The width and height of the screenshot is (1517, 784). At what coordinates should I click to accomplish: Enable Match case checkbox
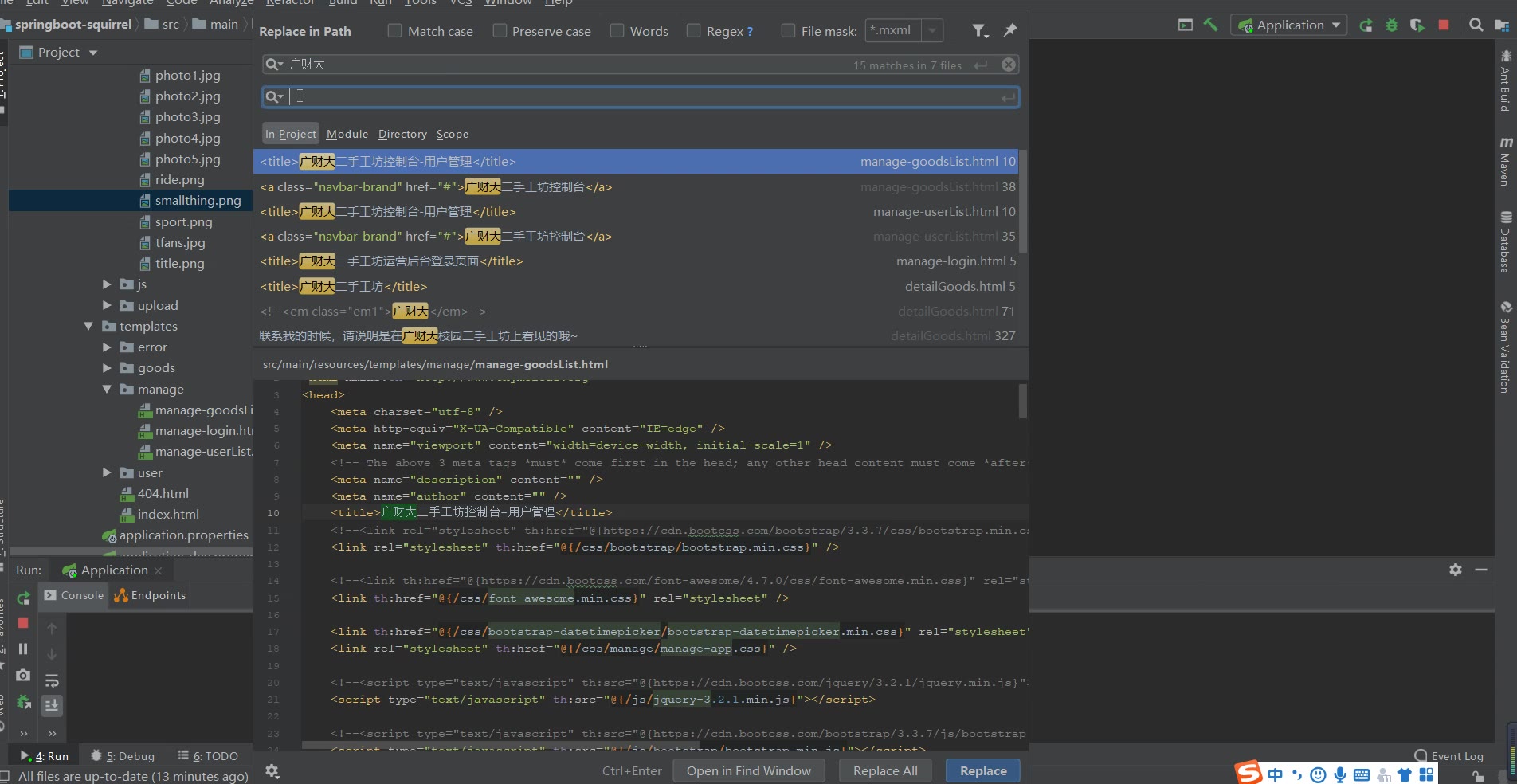[x=394, y=31]
